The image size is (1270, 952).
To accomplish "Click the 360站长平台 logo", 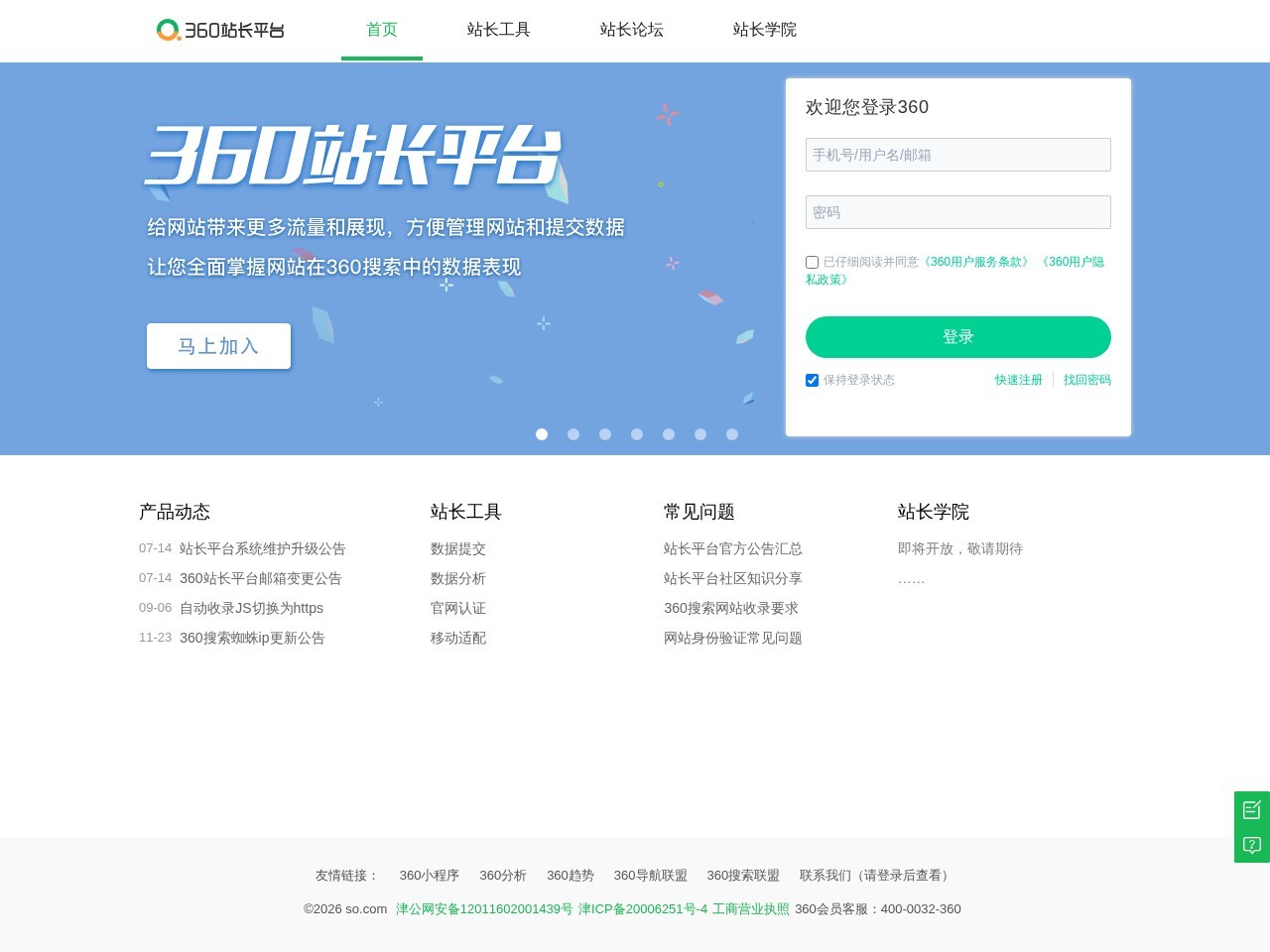I will pos(220,30).
